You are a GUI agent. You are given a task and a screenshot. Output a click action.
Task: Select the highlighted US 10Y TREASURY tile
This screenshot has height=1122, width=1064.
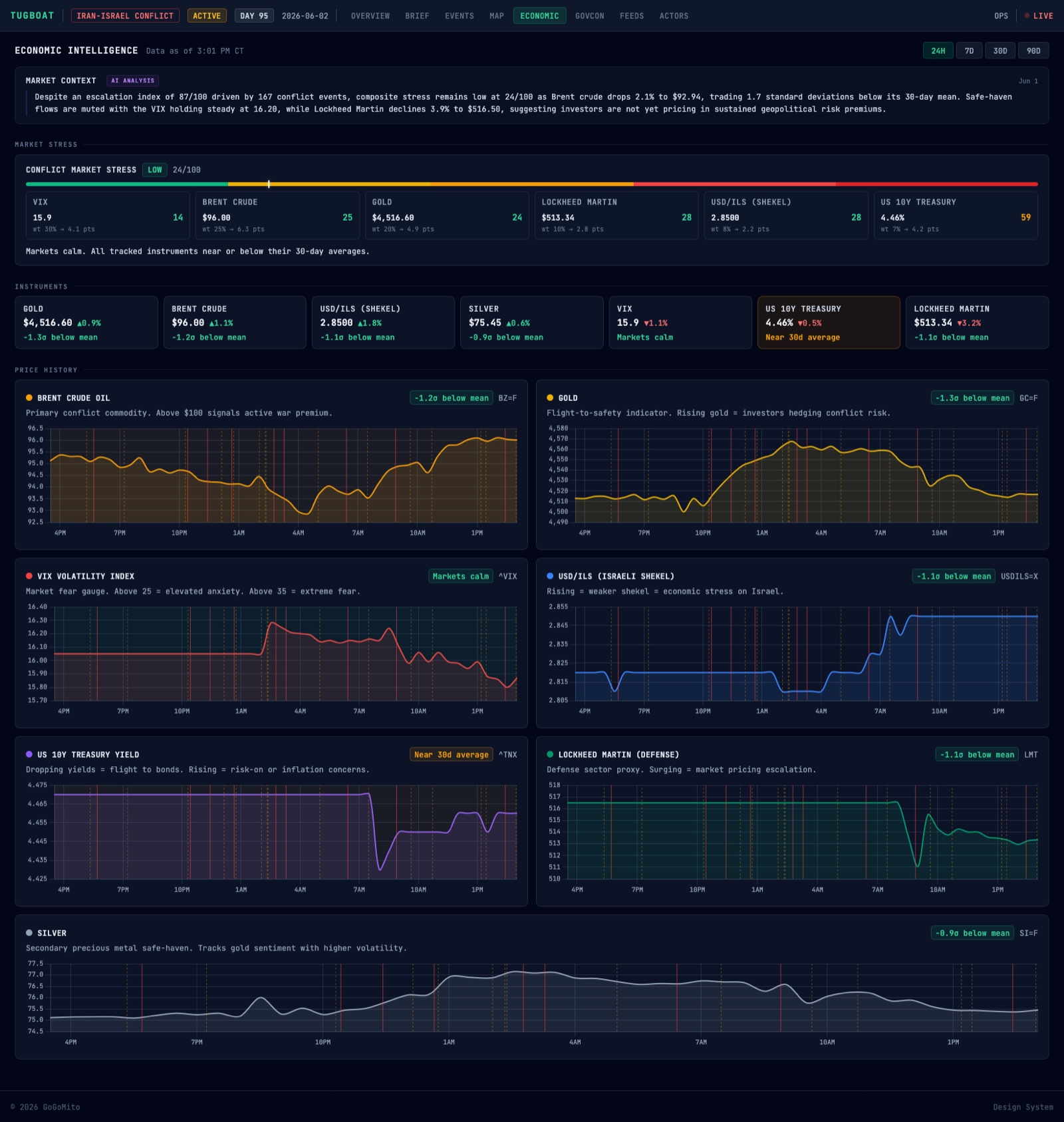pos(829,323)
